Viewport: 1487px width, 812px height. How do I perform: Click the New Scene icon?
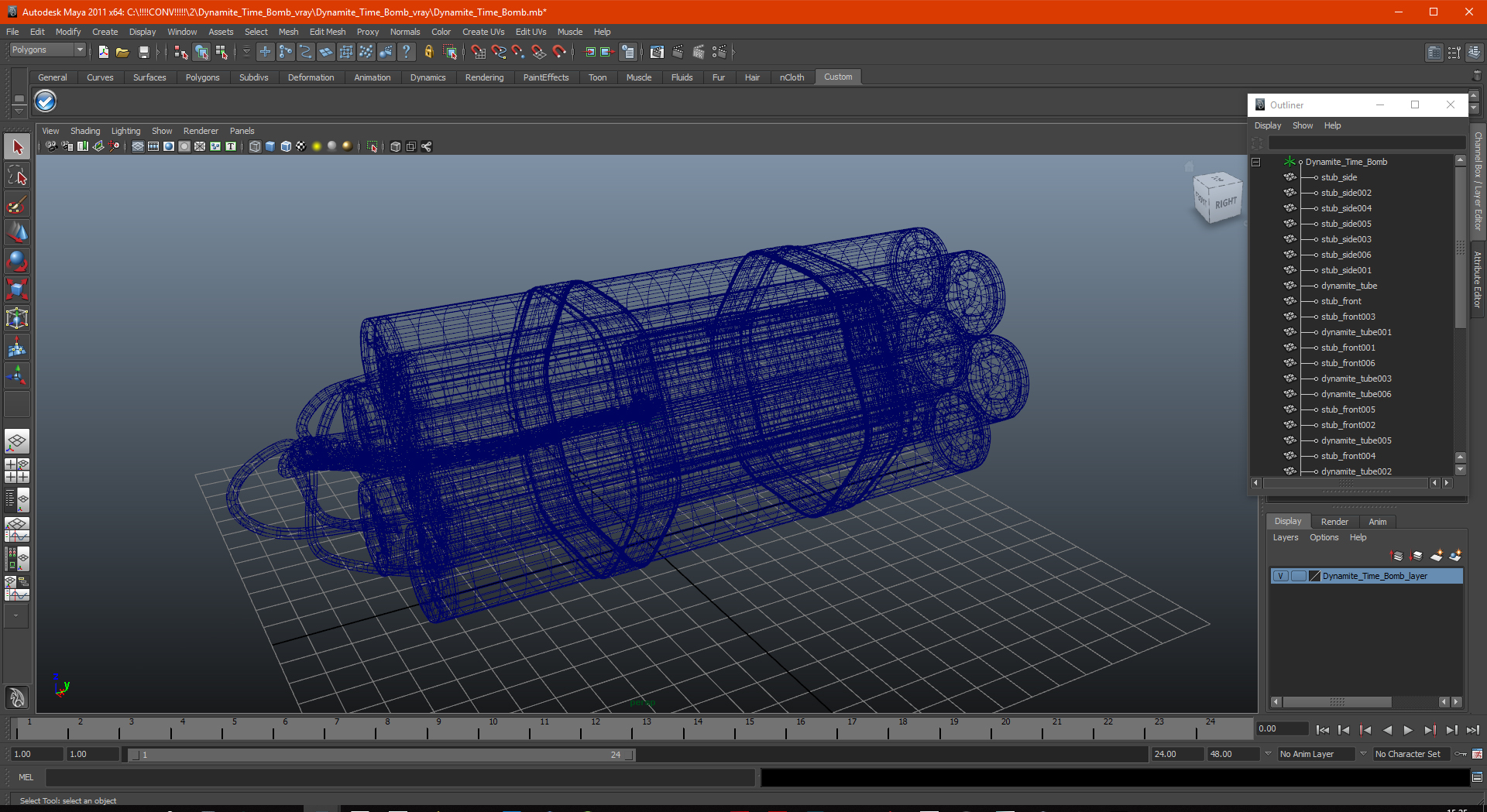[x=103, y=52]
